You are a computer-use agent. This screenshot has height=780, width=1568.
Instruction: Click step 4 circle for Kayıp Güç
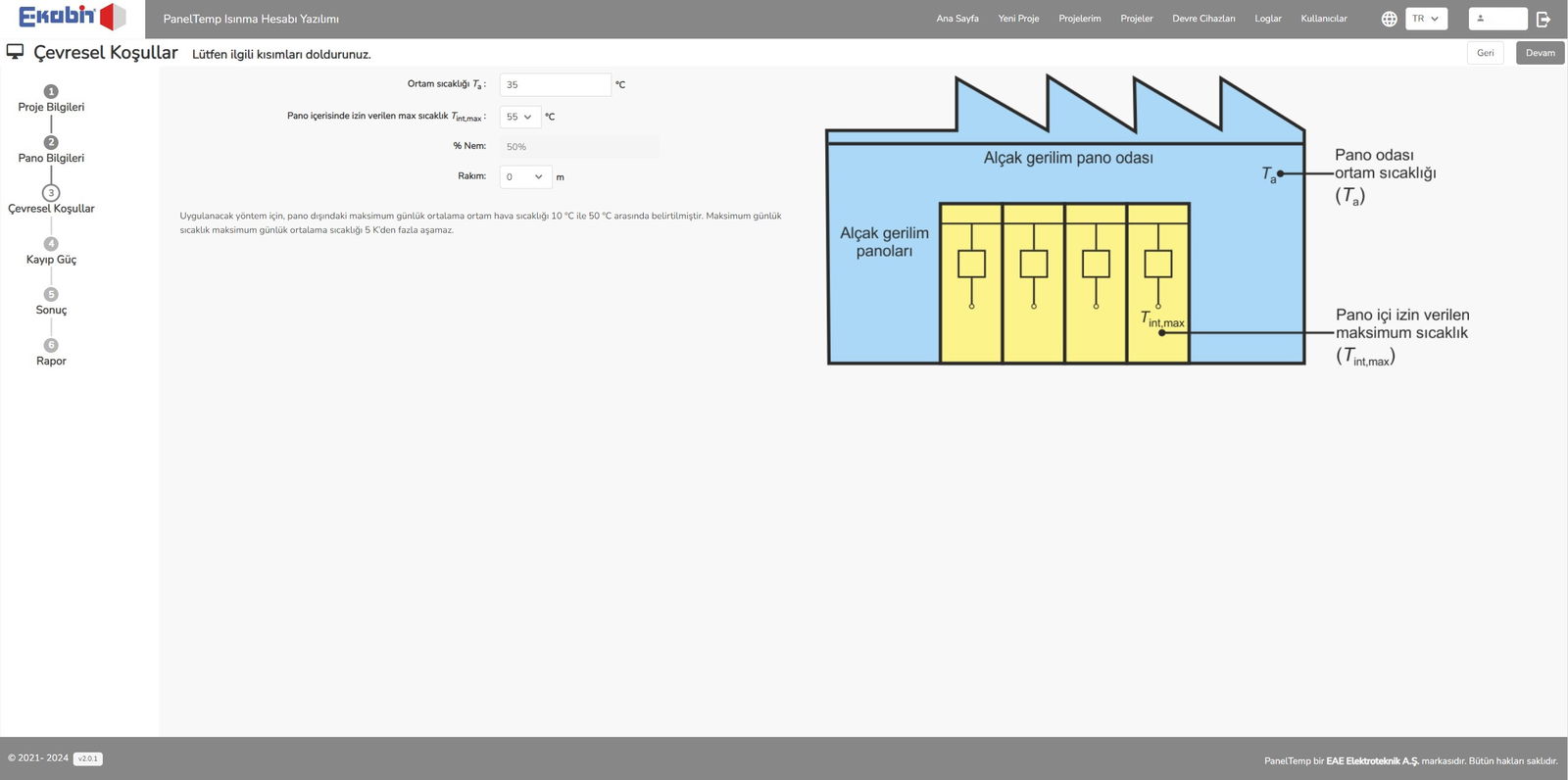[51, 244]
